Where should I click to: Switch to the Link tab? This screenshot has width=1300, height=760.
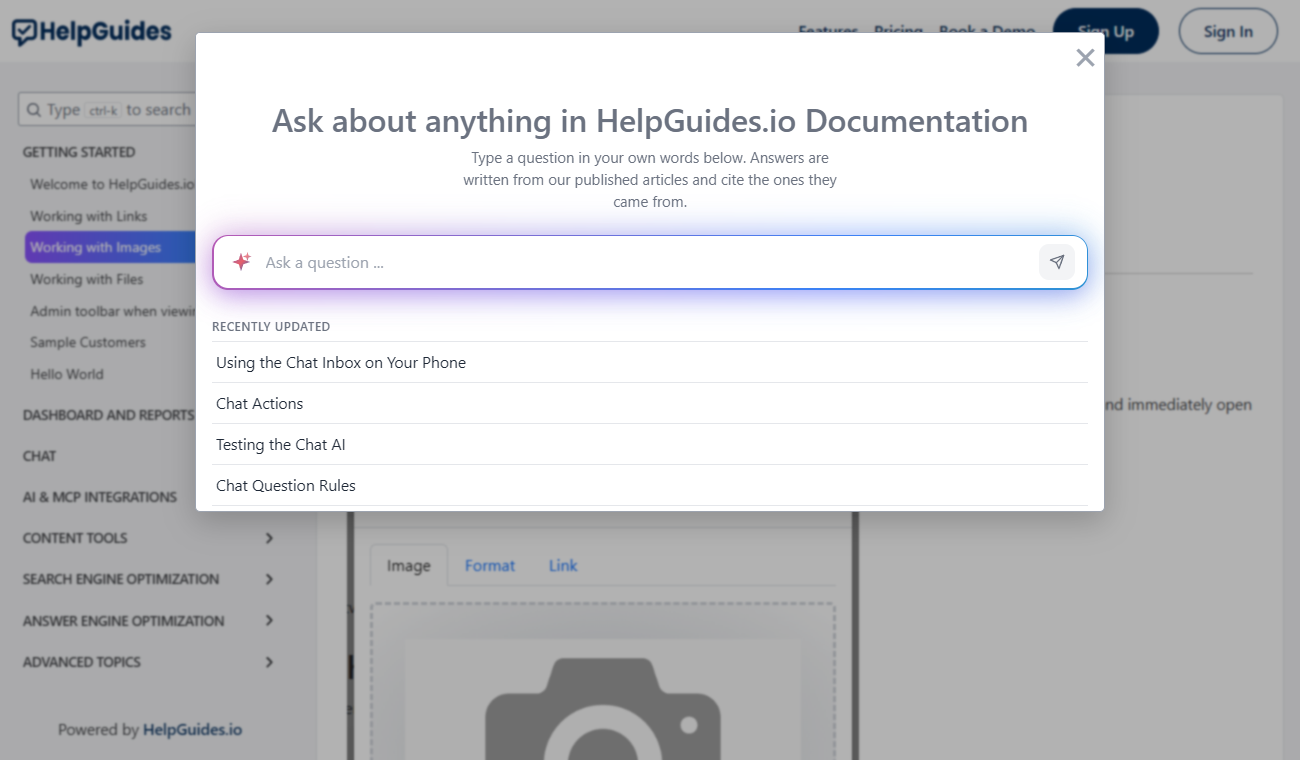tap(563, 566)
